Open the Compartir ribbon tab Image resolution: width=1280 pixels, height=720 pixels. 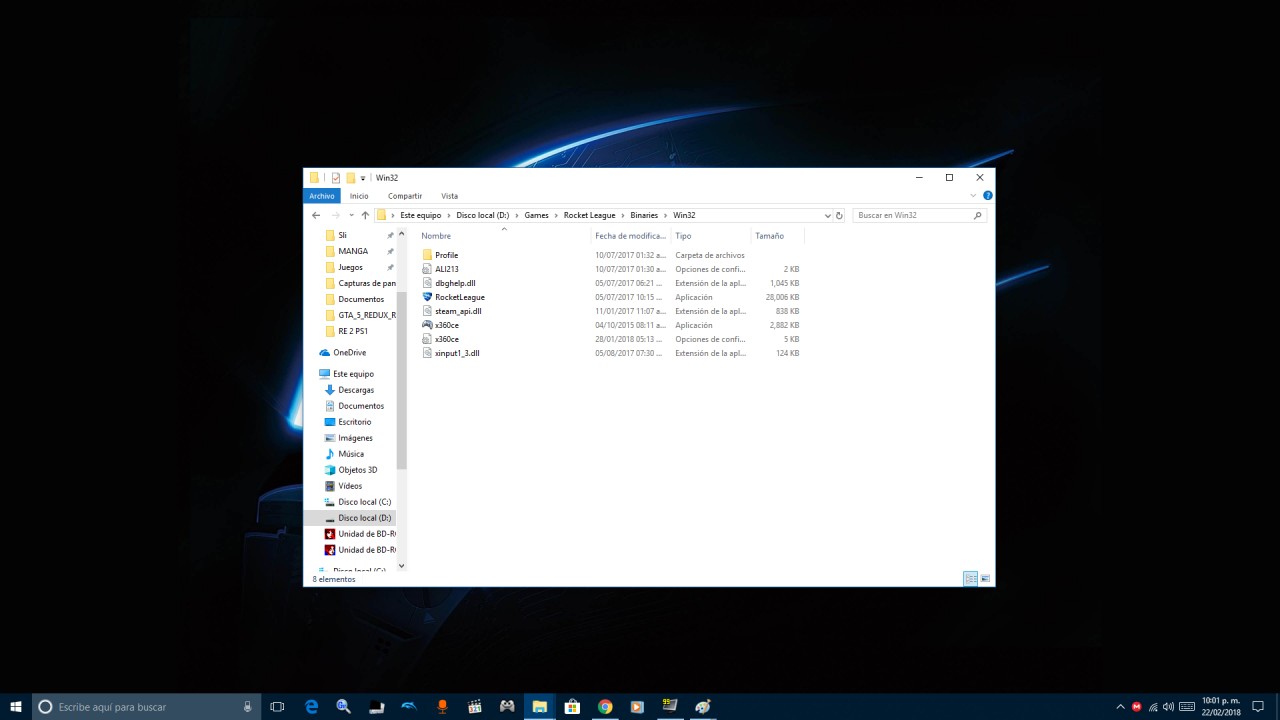(405, 196)
